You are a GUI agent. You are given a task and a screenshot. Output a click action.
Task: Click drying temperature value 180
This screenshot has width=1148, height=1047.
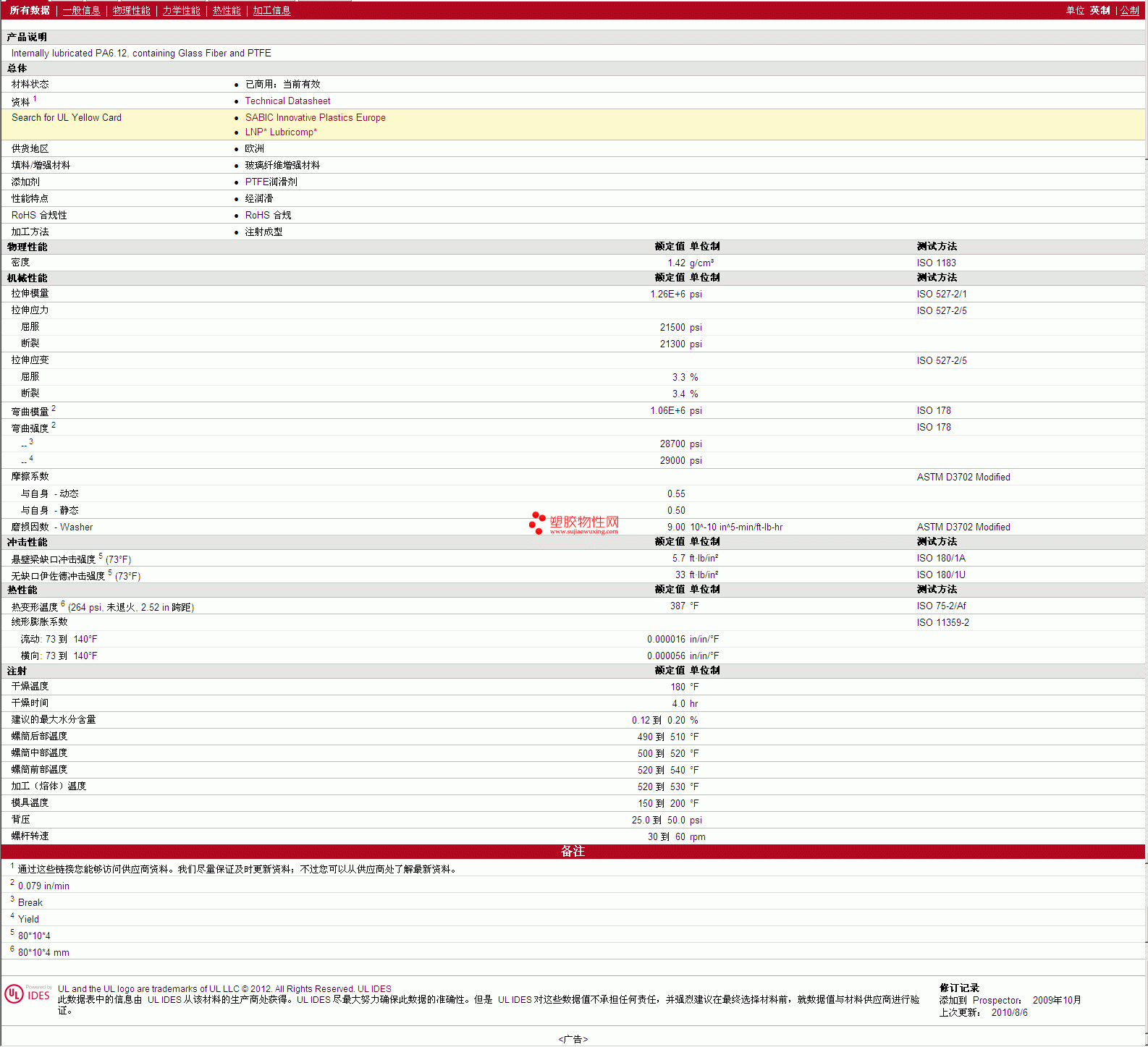pyautogui.click(x=678, y=687)
